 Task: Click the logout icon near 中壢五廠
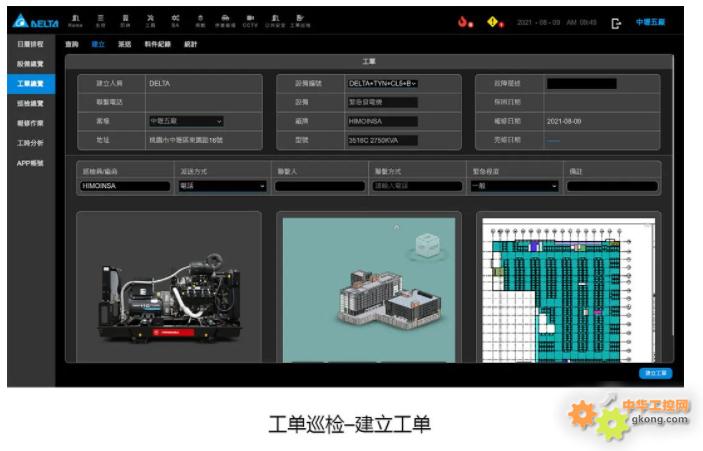pos(617,23)
